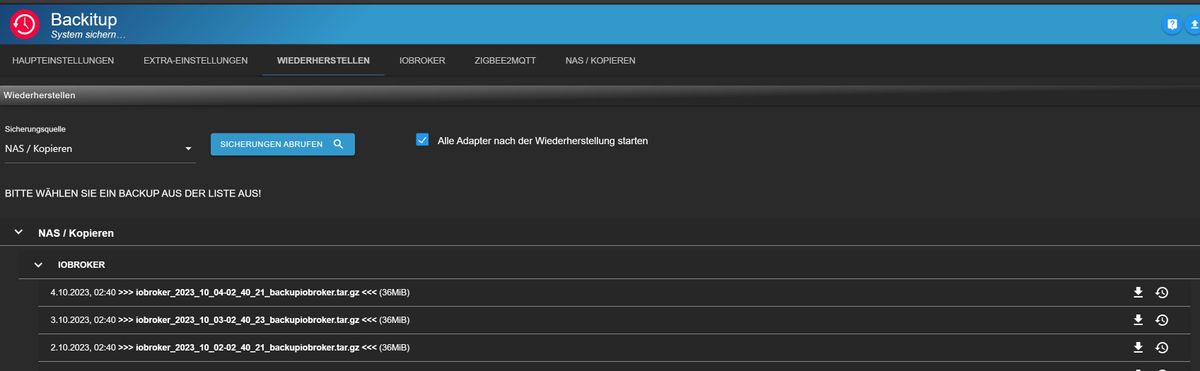Open the ioBroker tab
This screenshot has width=1200, height=371.
point(422,60)
